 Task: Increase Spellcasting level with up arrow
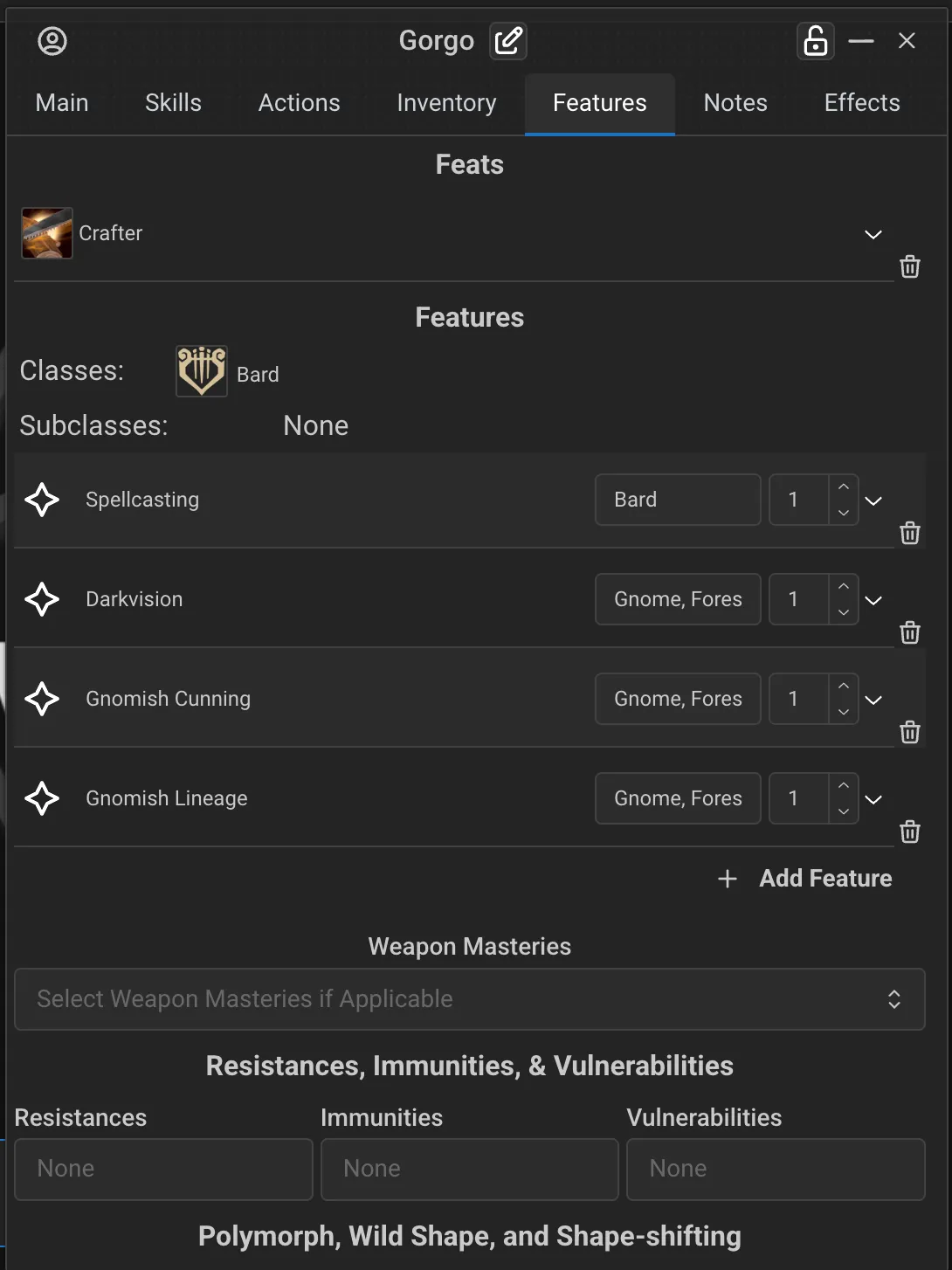843,487
